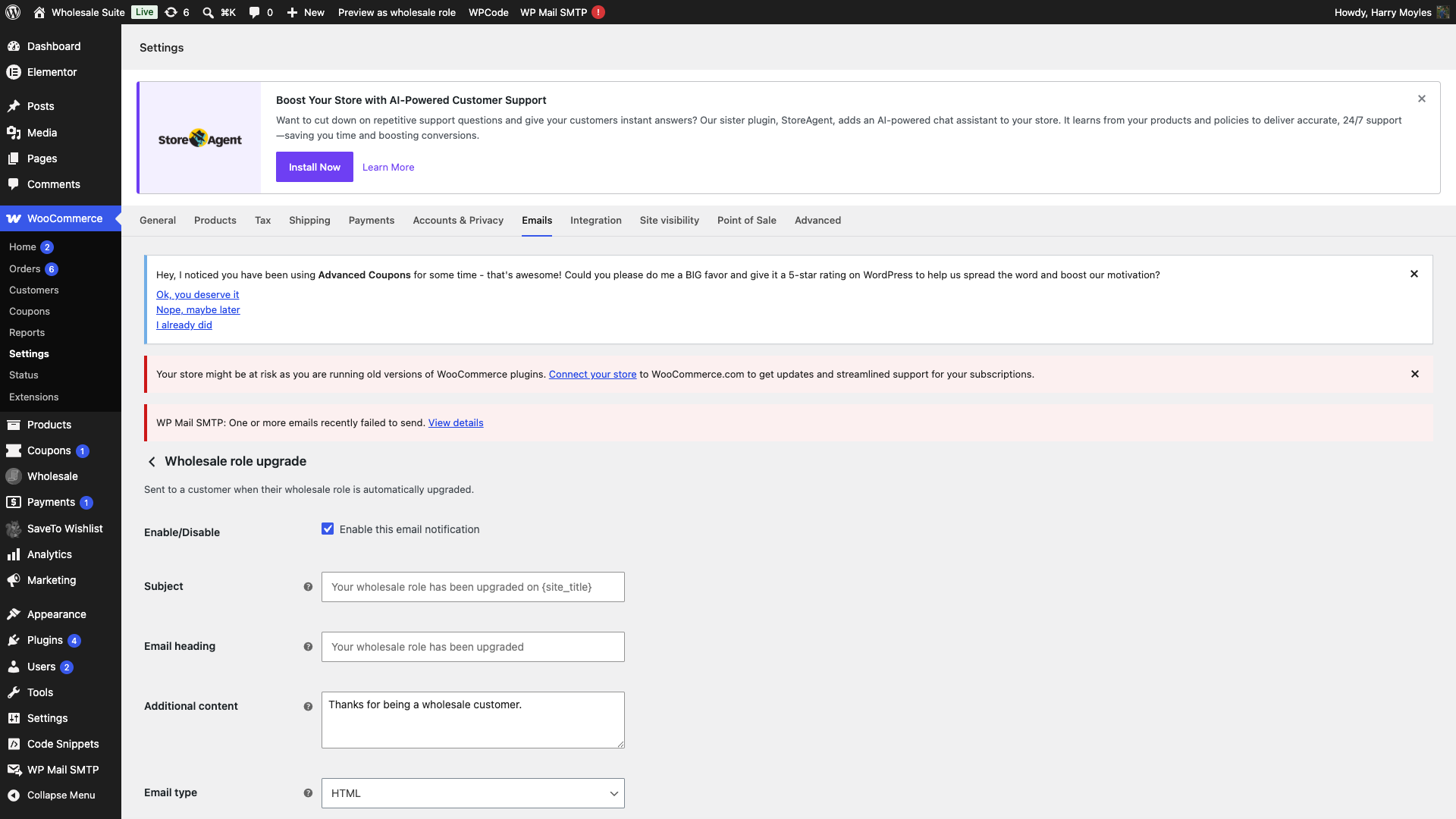The image size is (1456, 819).
Task: Dismiss the old WooCommerce plugins warning
Action: 1415,374
